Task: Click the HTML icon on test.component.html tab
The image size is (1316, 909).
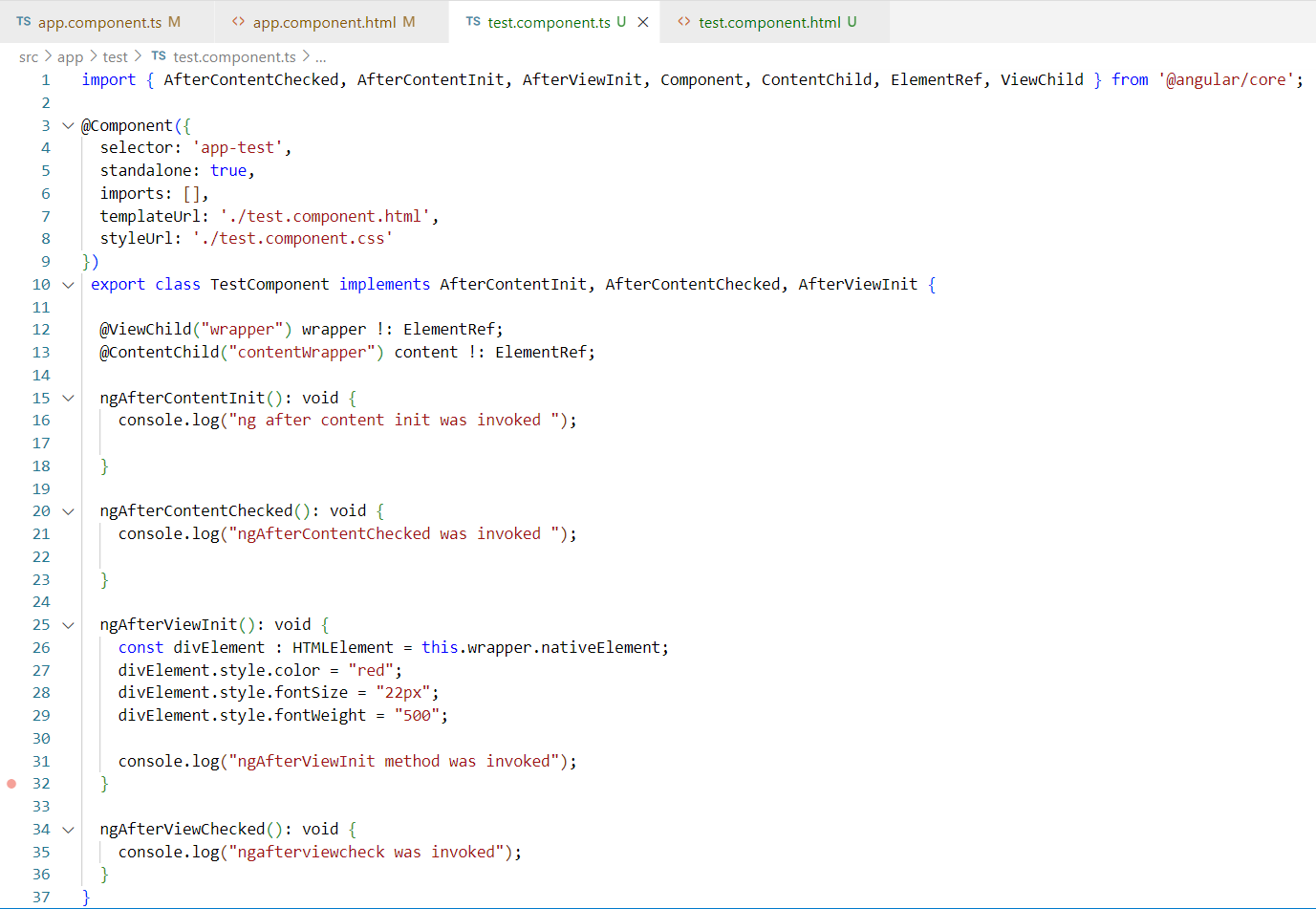Action: (x=683, y=21)
